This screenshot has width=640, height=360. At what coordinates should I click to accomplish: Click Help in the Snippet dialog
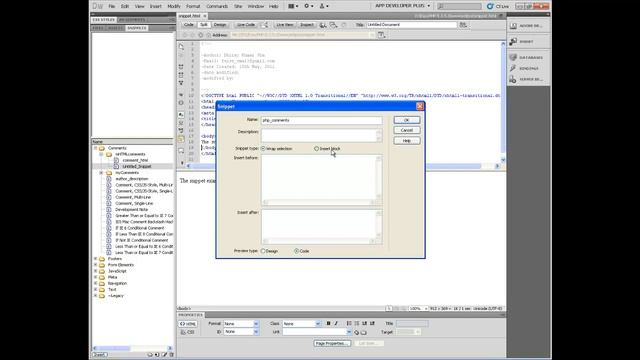pos(407,140)
